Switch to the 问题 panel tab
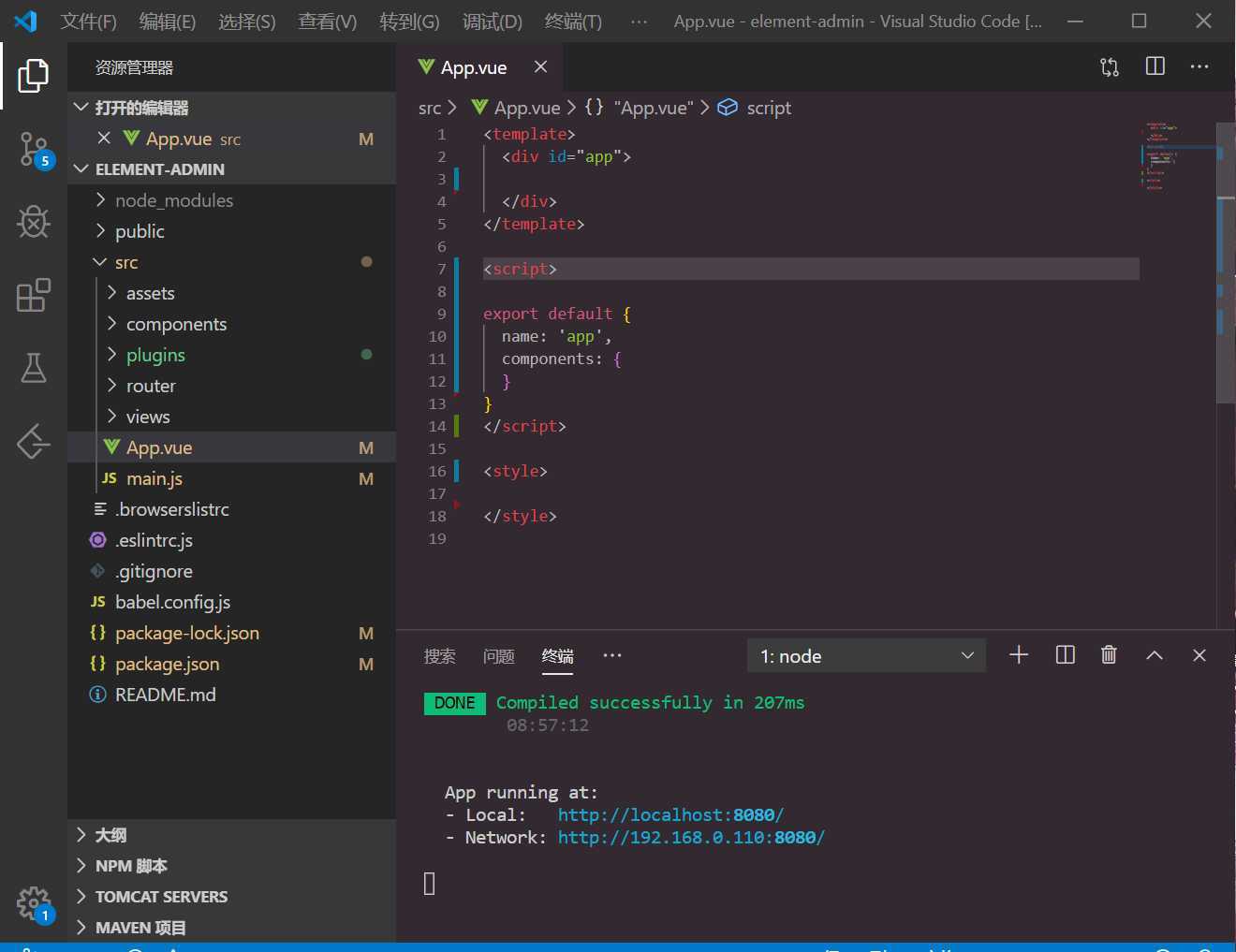The height and width of the screenshot is (952, 1236). pyautogui.click(x=499, y=656)
